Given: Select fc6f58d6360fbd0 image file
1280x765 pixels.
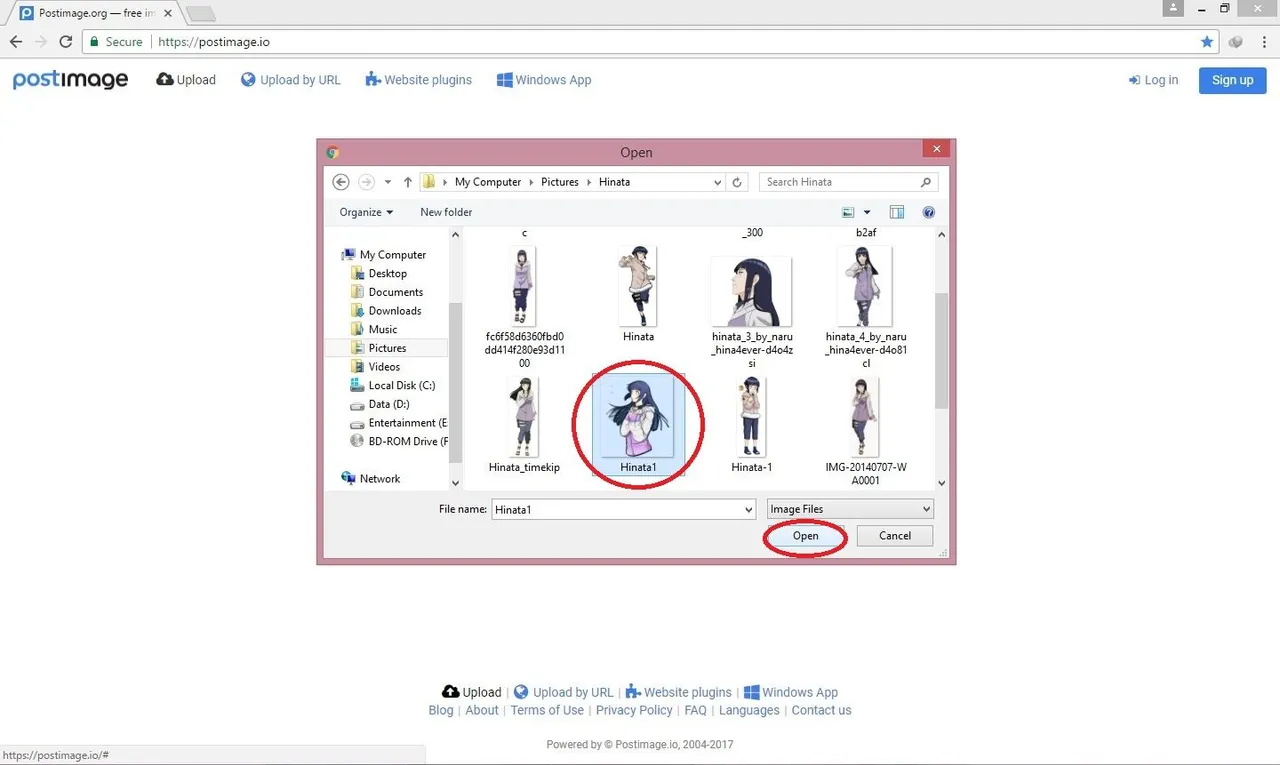Looking at the screenshot, I should point(524,308).
